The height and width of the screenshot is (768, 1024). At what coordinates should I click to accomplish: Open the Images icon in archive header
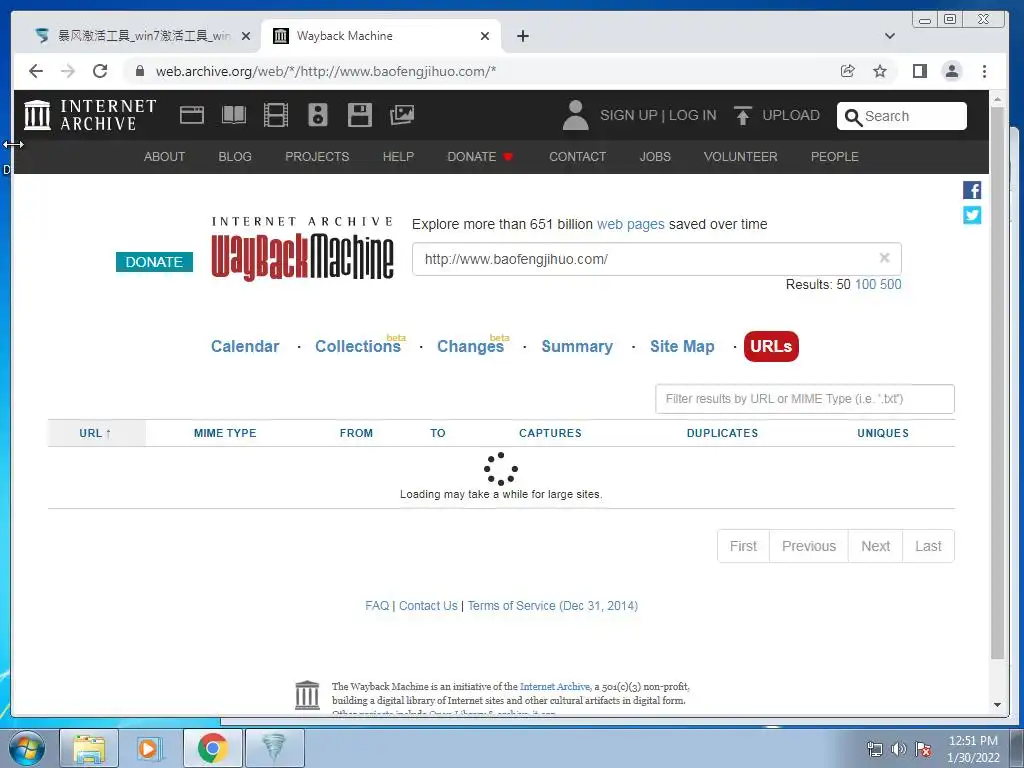402,115
